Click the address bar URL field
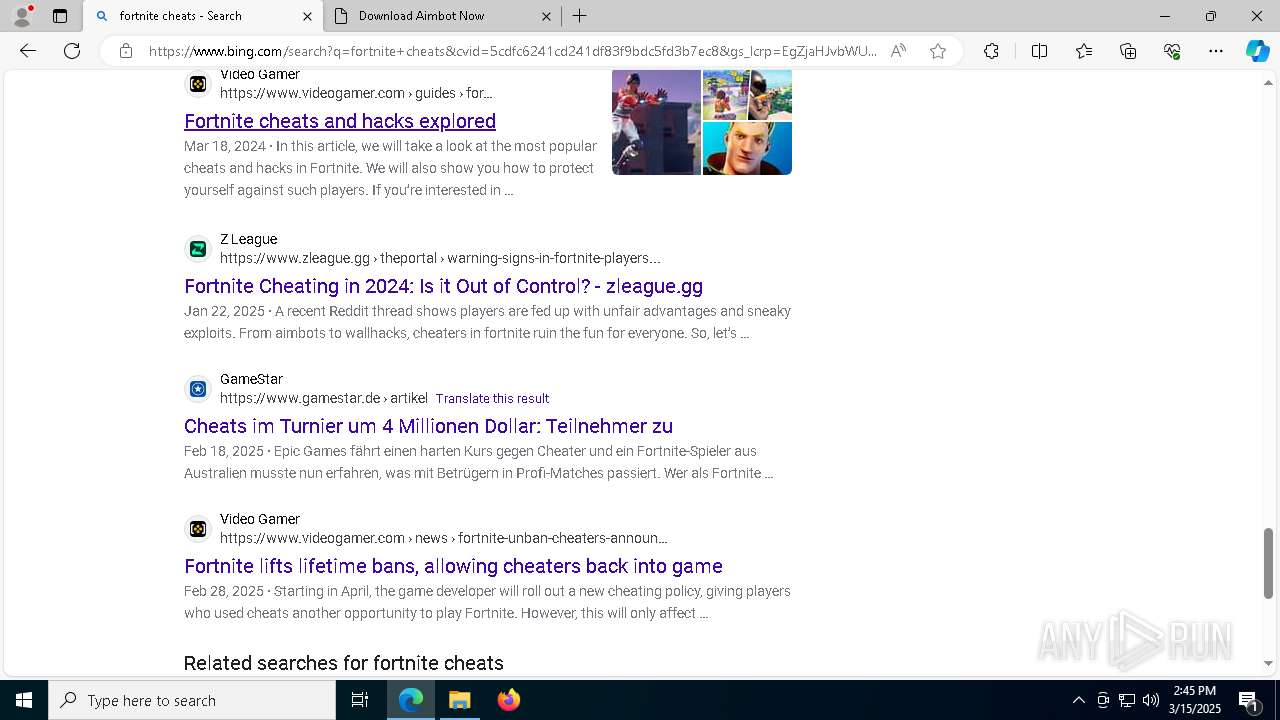This screenshot has height=720, width=1280. pos(512,51)
